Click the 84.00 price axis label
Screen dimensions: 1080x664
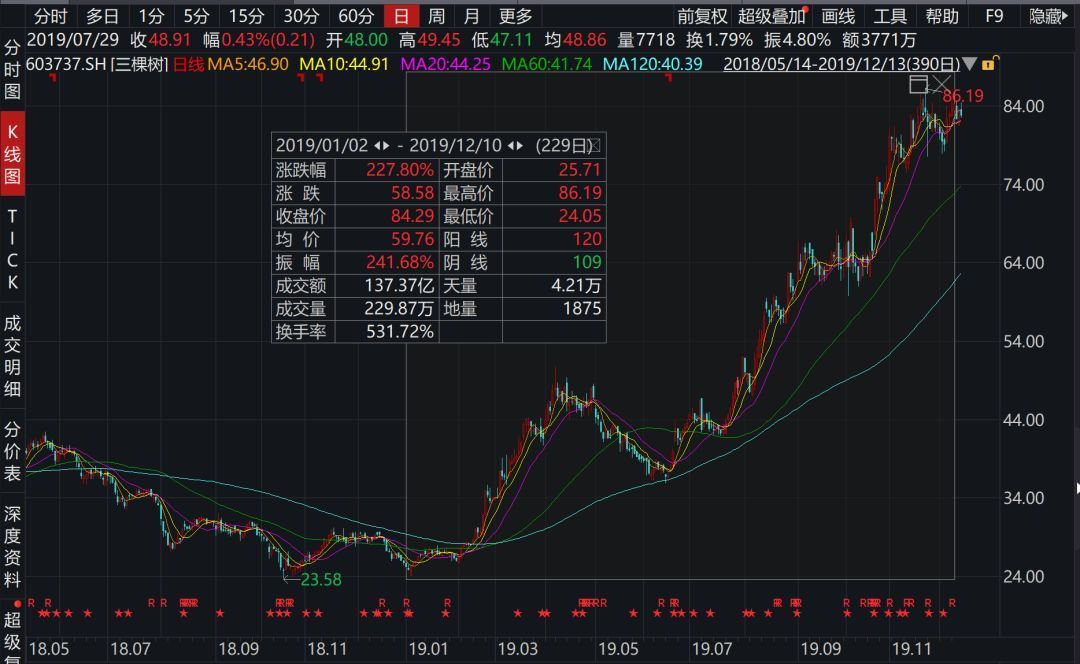point(1024,106)
